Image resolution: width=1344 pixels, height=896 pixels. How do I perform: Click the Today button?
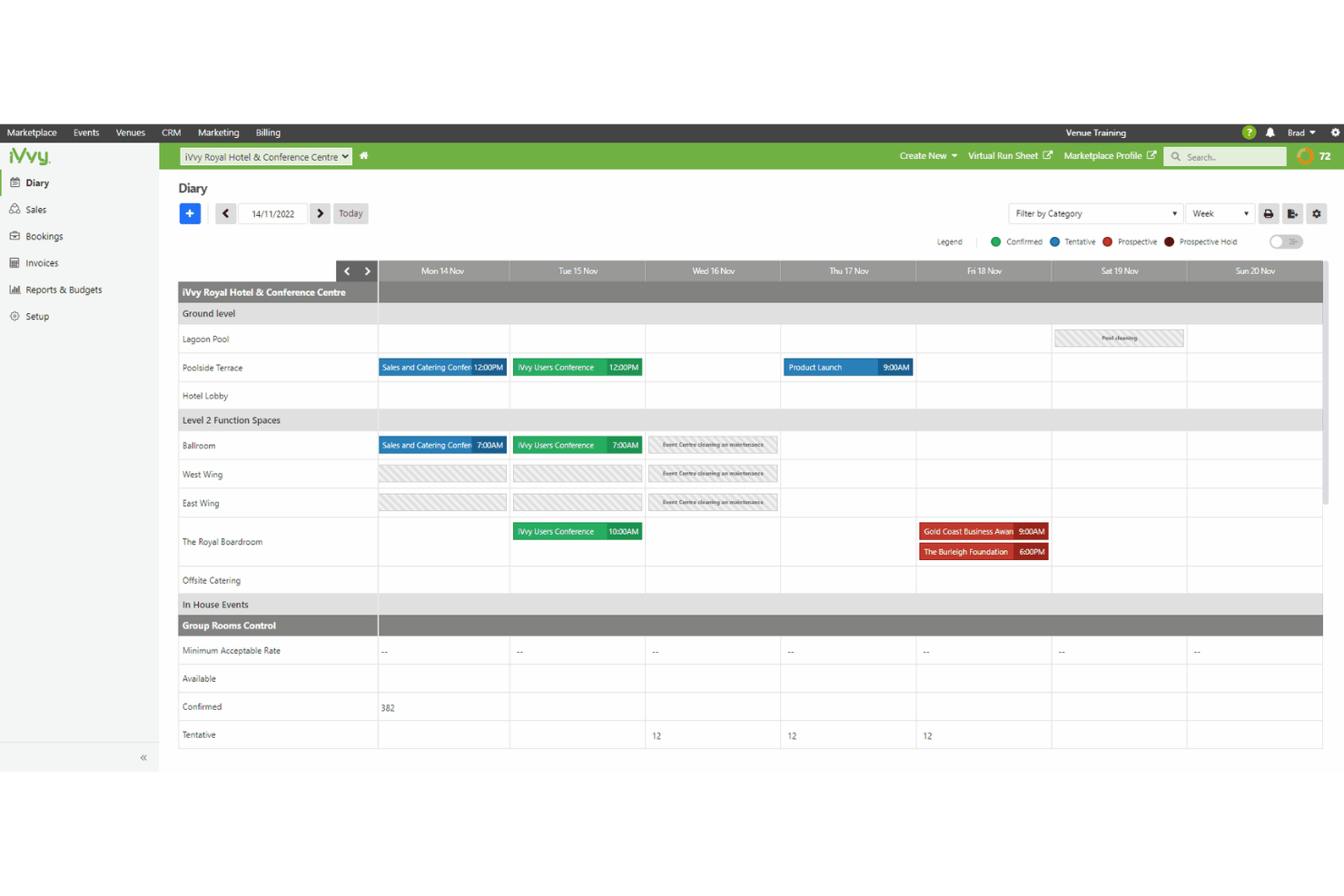(351, 213)
